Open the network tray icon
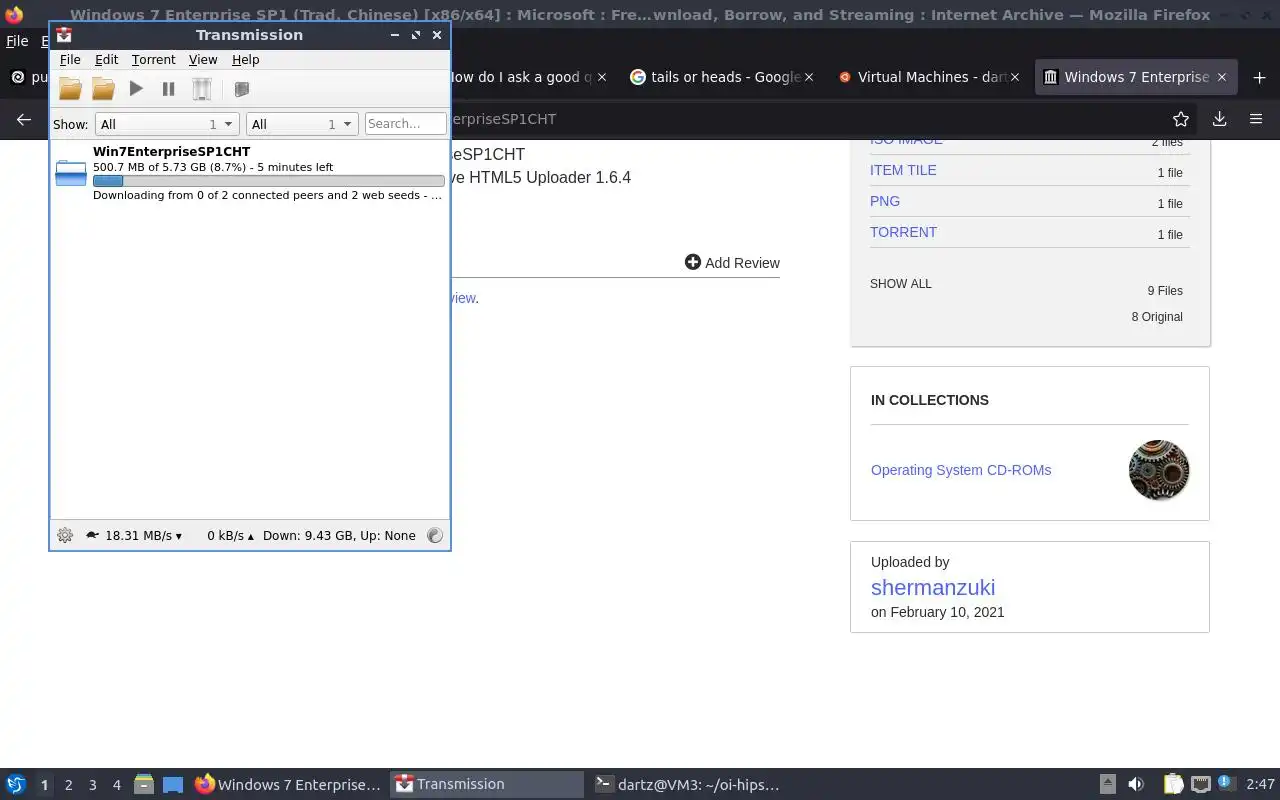Screen dimensions: 1280x800 coord(1201,785)
